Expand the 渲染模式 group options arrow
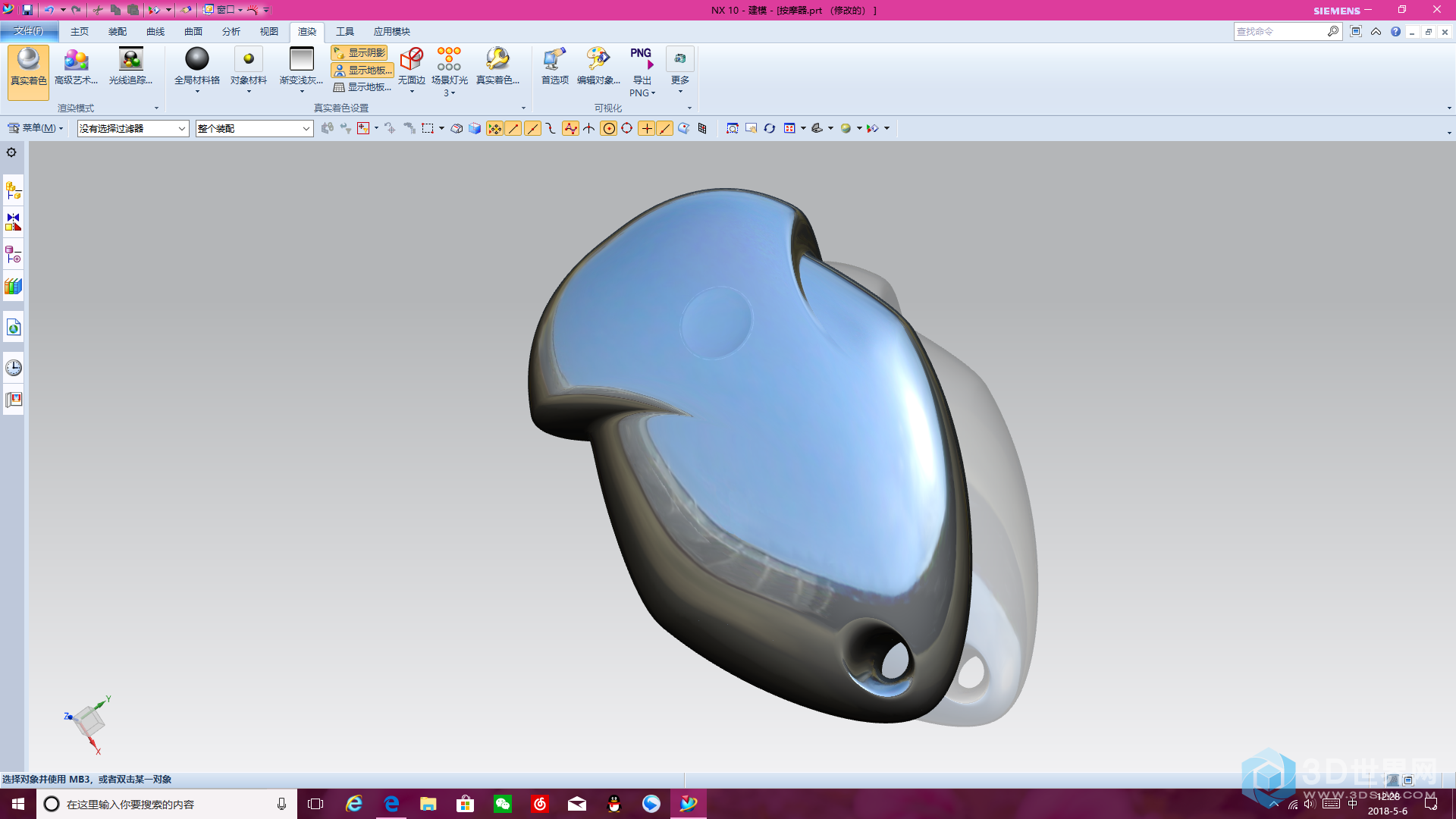 coord(157,108)
